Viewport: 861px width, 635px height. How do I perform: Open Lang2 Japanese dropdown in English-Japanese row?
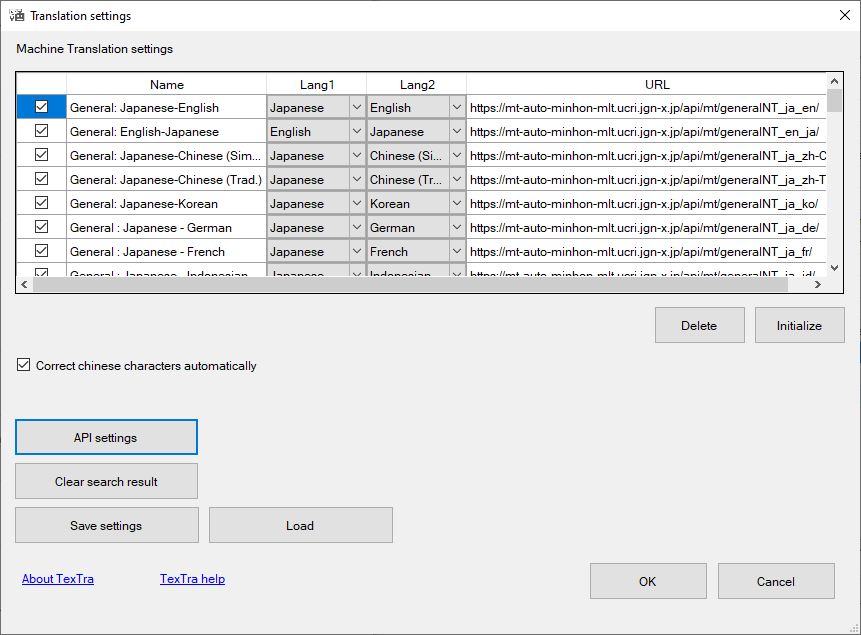click(x=457, y=131)
